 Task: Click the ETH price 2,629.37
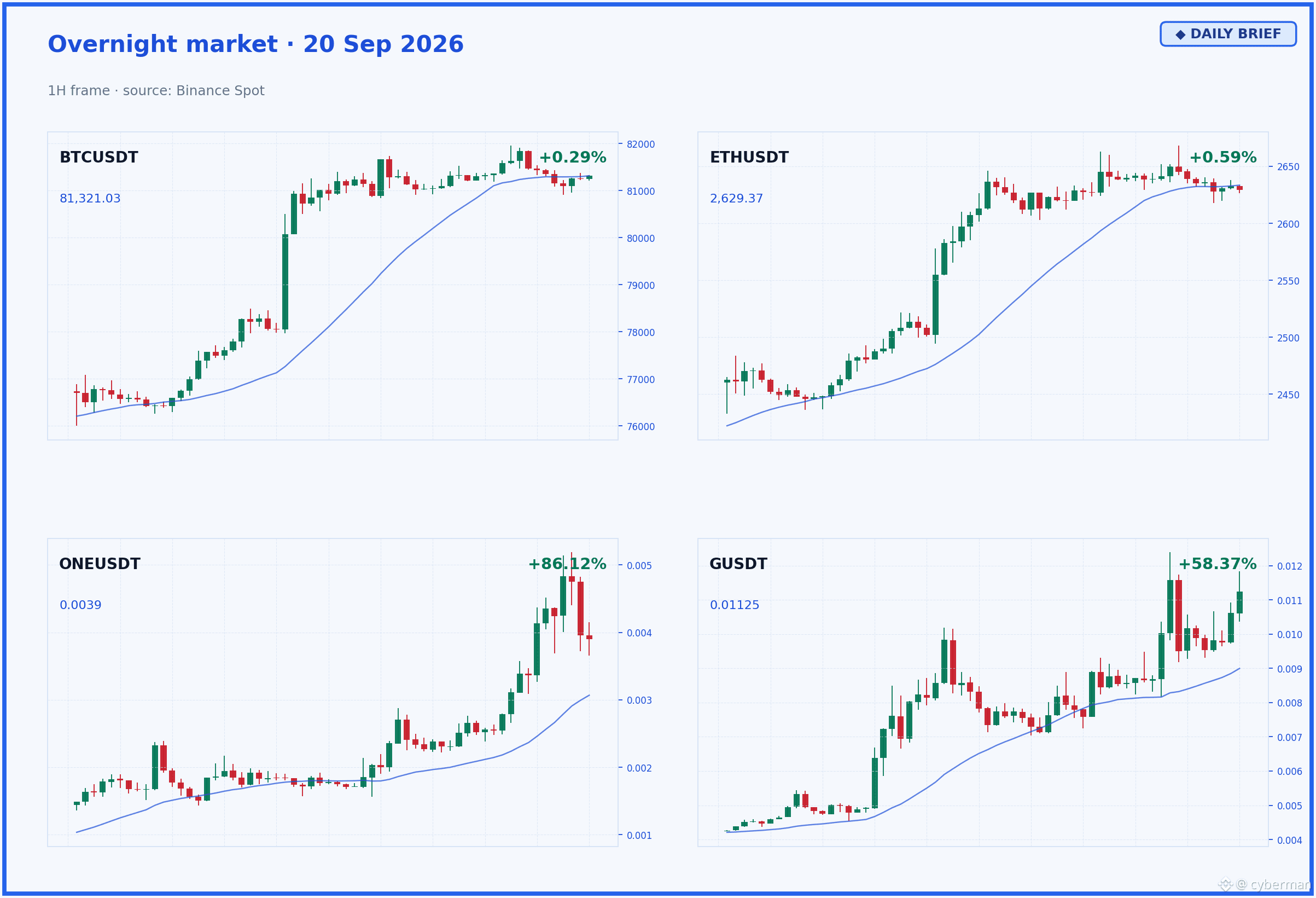click(736, 199)
